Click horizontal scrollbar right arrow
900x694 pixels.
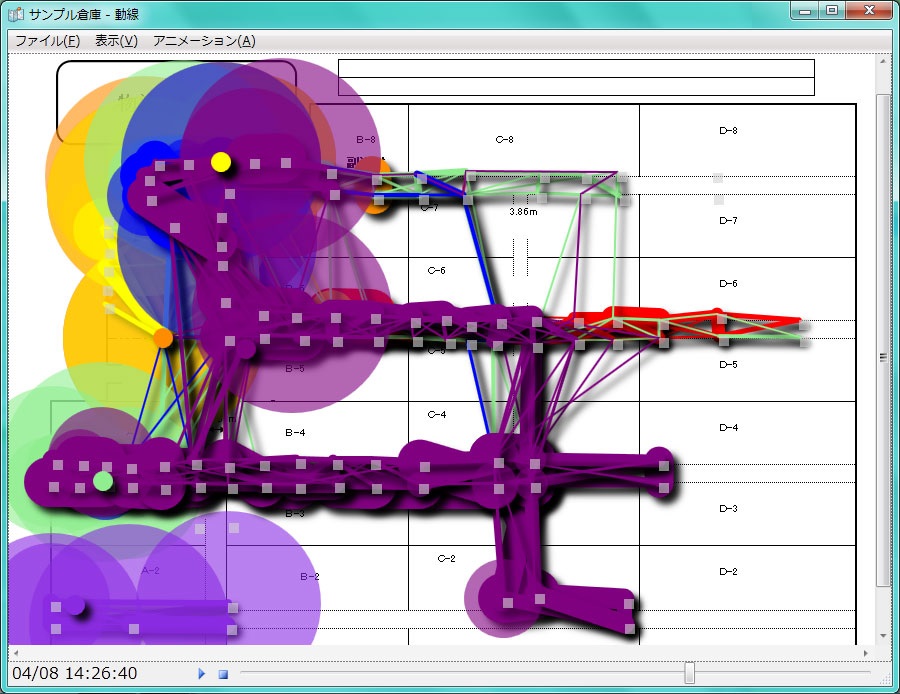click(x=865, y=652)
